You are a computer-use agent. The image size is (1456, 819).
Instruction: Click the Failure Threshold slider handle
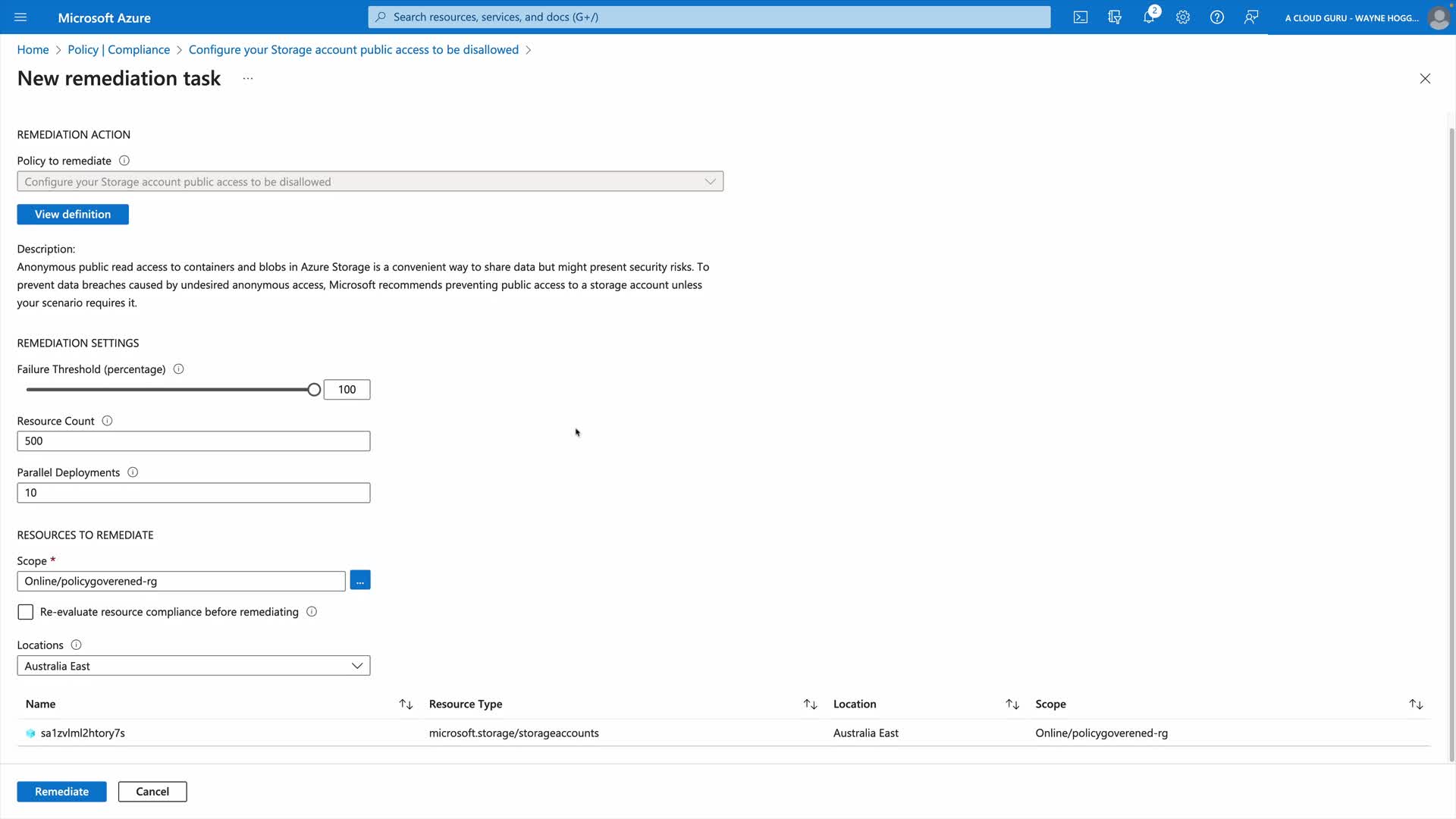[314, 390]
